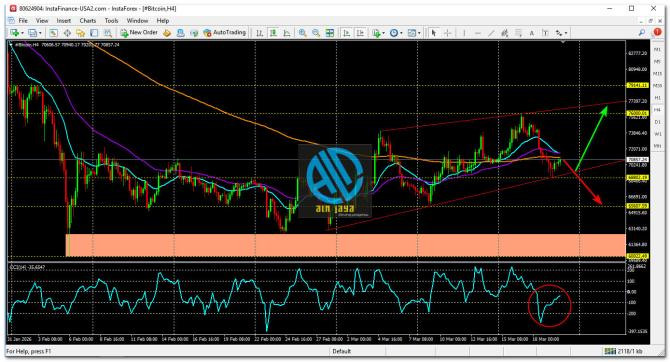The width and height of the screenshot is (670, 362).
Task: Open the Charts menu
Action: tap(88, 21)
